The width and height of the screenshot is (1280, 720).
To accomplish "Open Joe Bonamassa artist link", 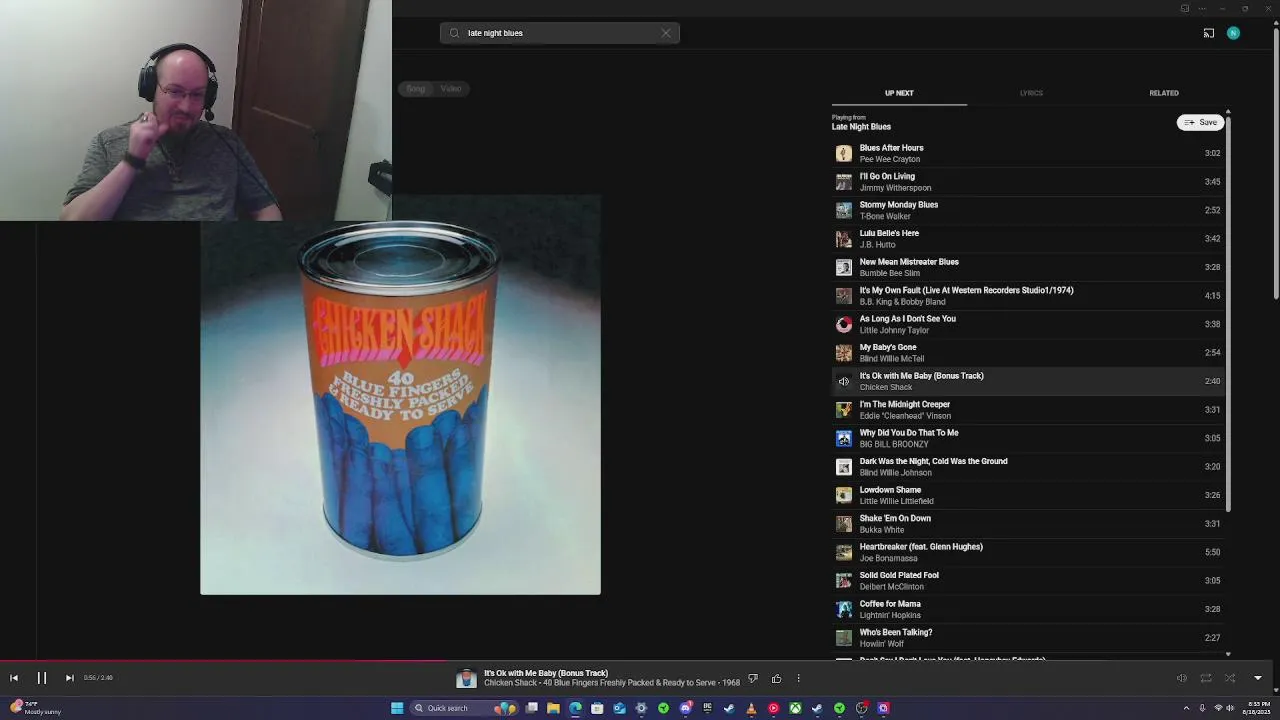I will (888, 558).
